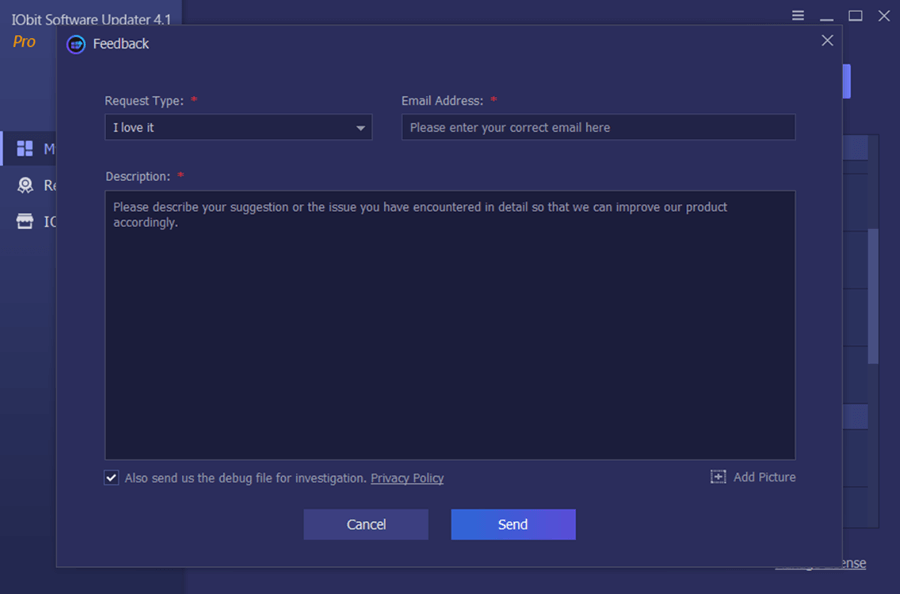Open the Request Type dropdown showing 'I love it'
900x594 pixels.
click(238, 127)
